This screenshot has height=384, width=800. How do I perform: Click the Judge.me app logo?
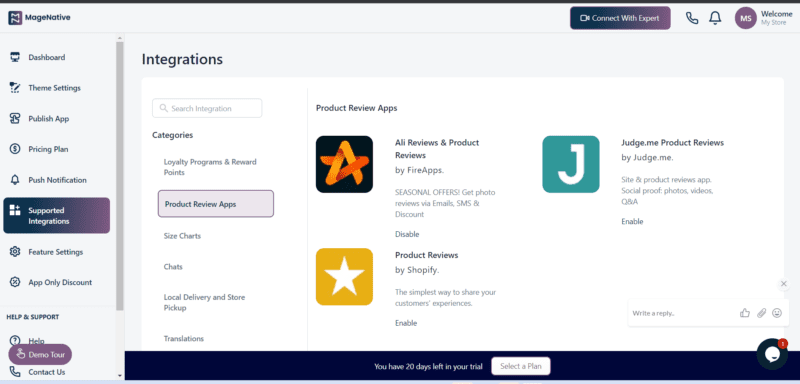coord(570,164)
